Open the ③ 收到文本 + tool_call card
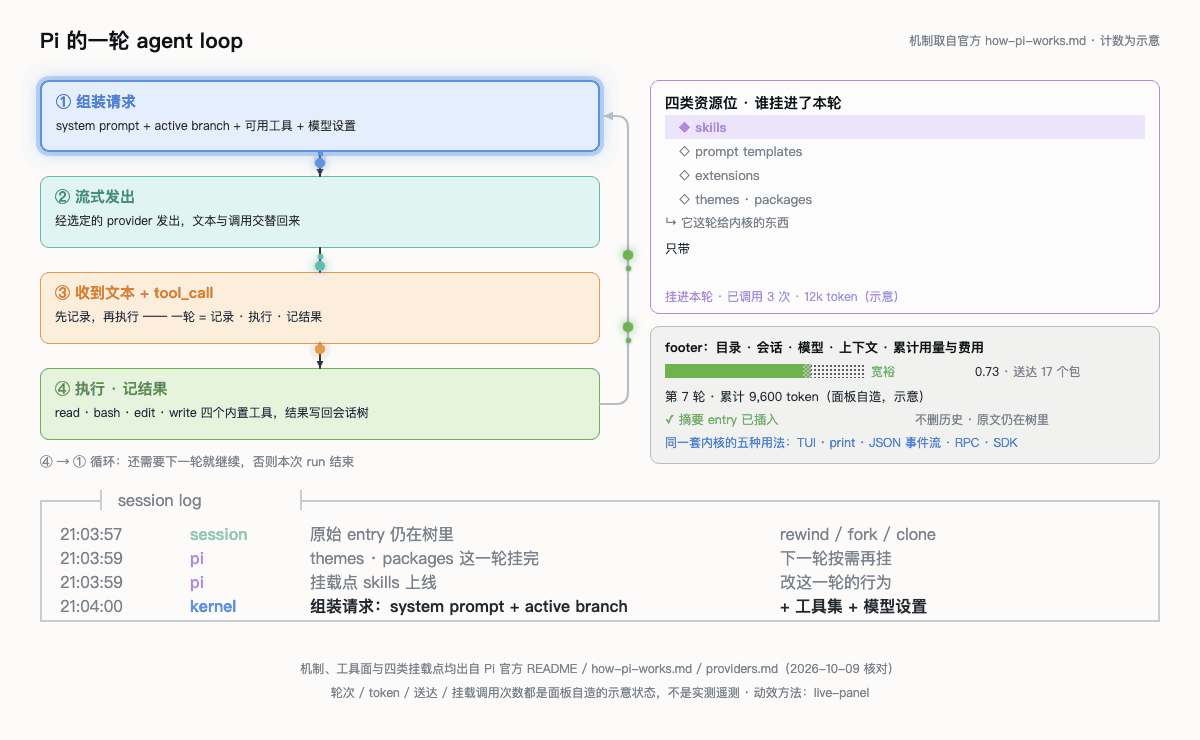The width and height of the screenshot is (1200, 740). click(320, 308)
